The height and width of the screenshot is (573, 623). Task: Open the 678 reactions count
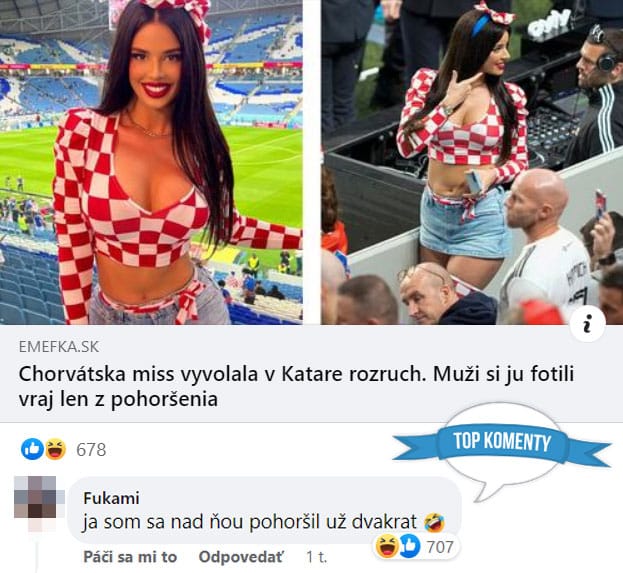91,450
